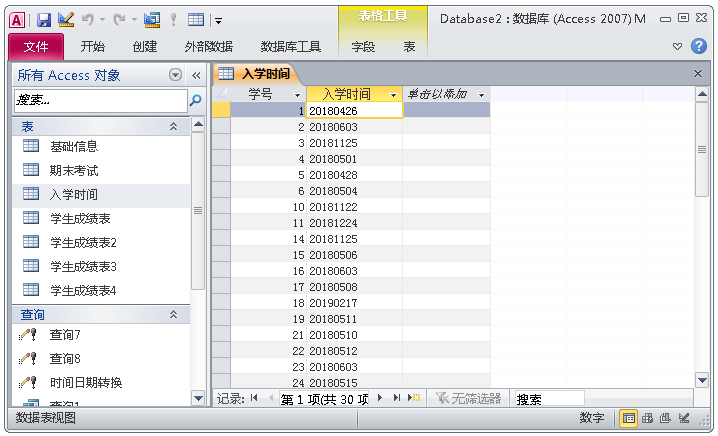This screenshot has height=436, width=718.
Task: Switch to PivotChart view in status bar
Action: pyautogui.click(x=665, y=418)
